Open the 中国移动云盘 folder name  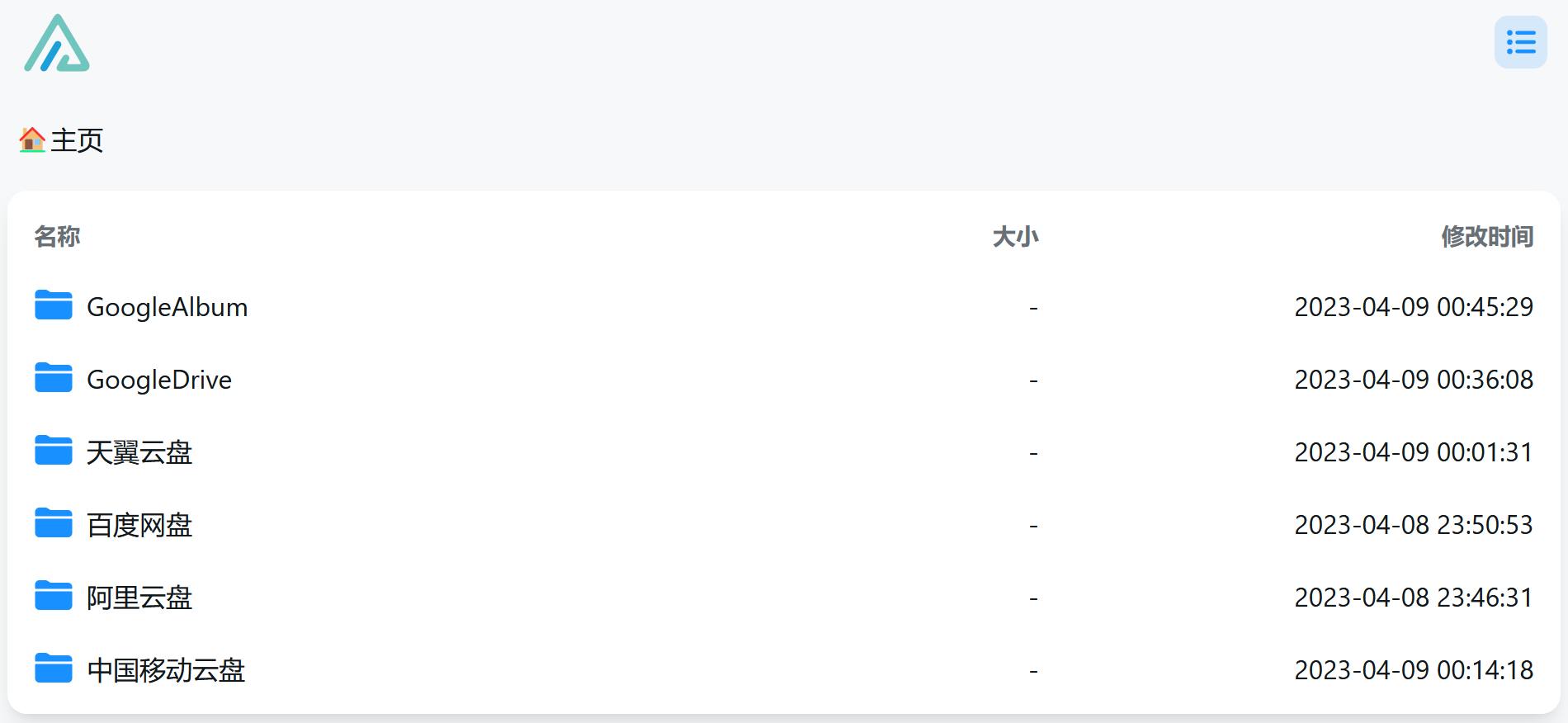[166, 670]
